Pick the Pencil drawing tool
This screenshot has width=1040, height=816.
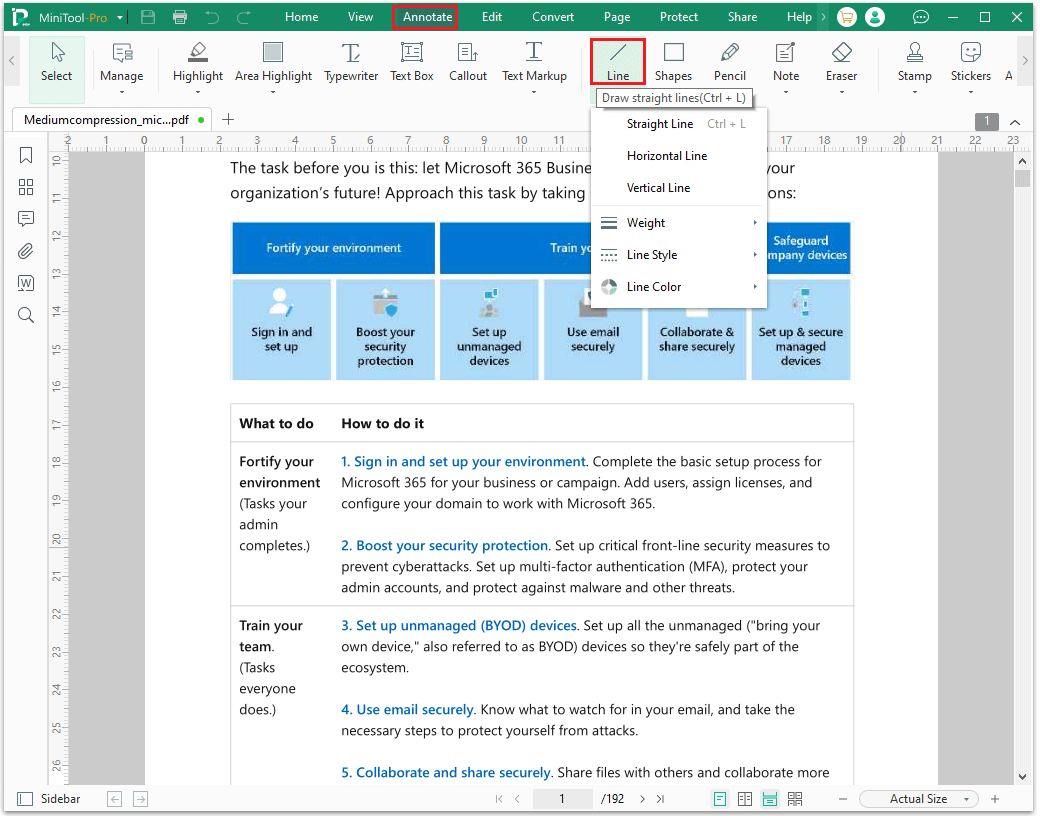click(729, 62)
